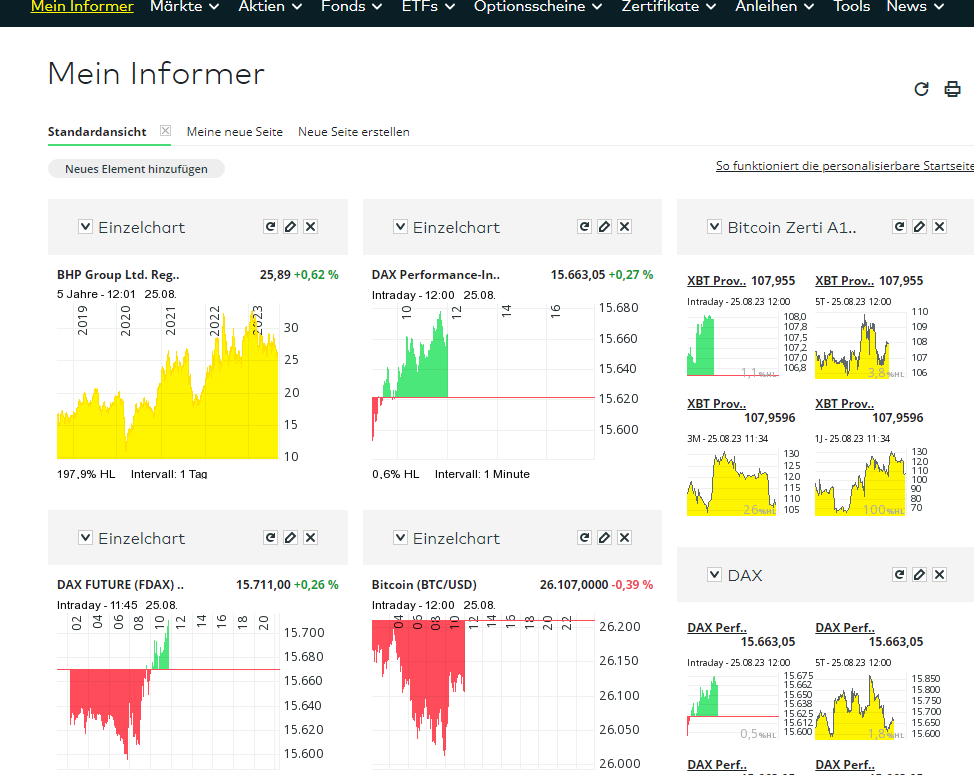Edit the DAX widget with pencil icon
Viewport: 974px width, 775px height.
[919, 575]
